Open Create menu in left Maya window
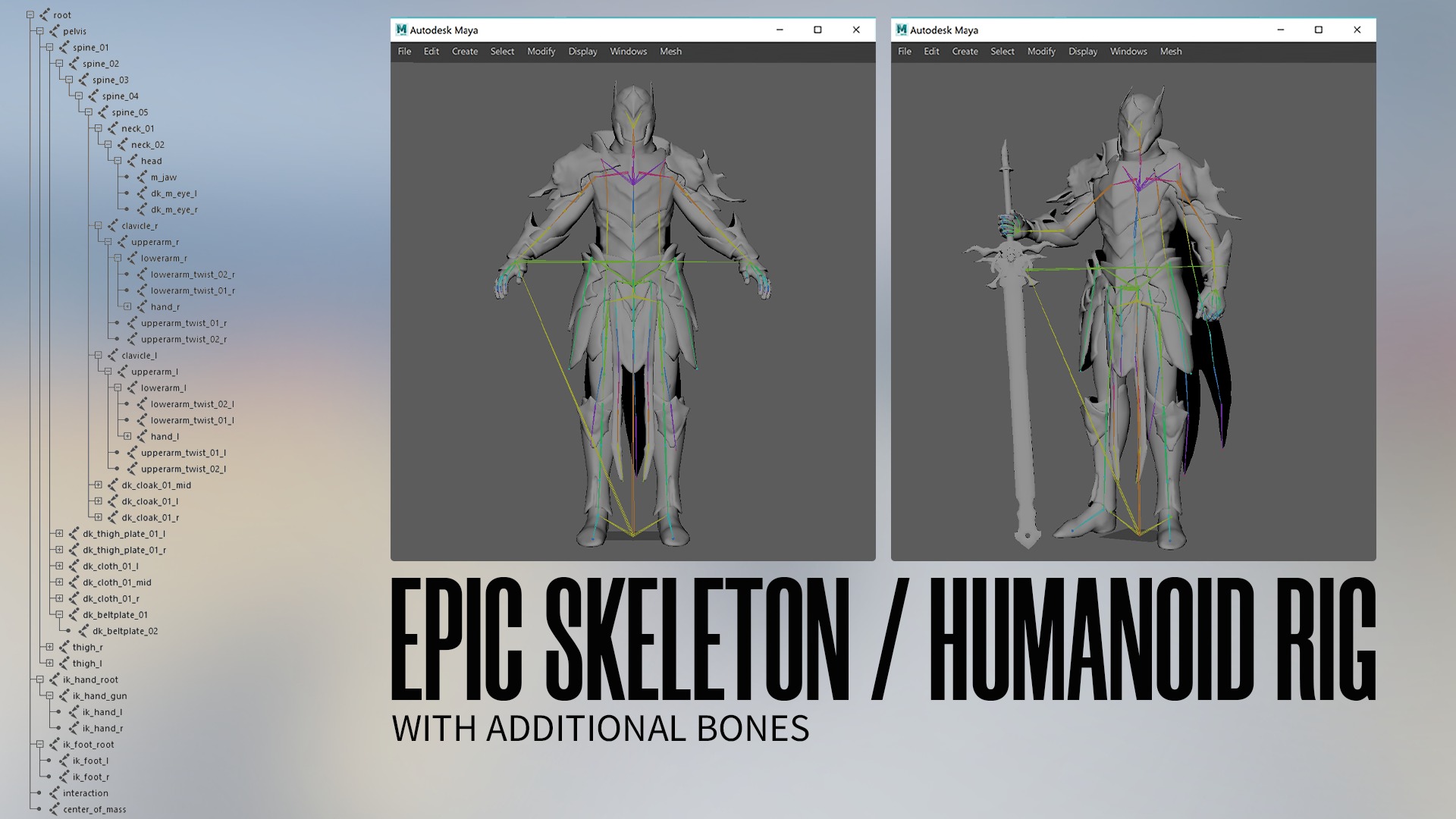This screenshot has height=819, width=1456. pyautogui.click(x=465, y=52)
